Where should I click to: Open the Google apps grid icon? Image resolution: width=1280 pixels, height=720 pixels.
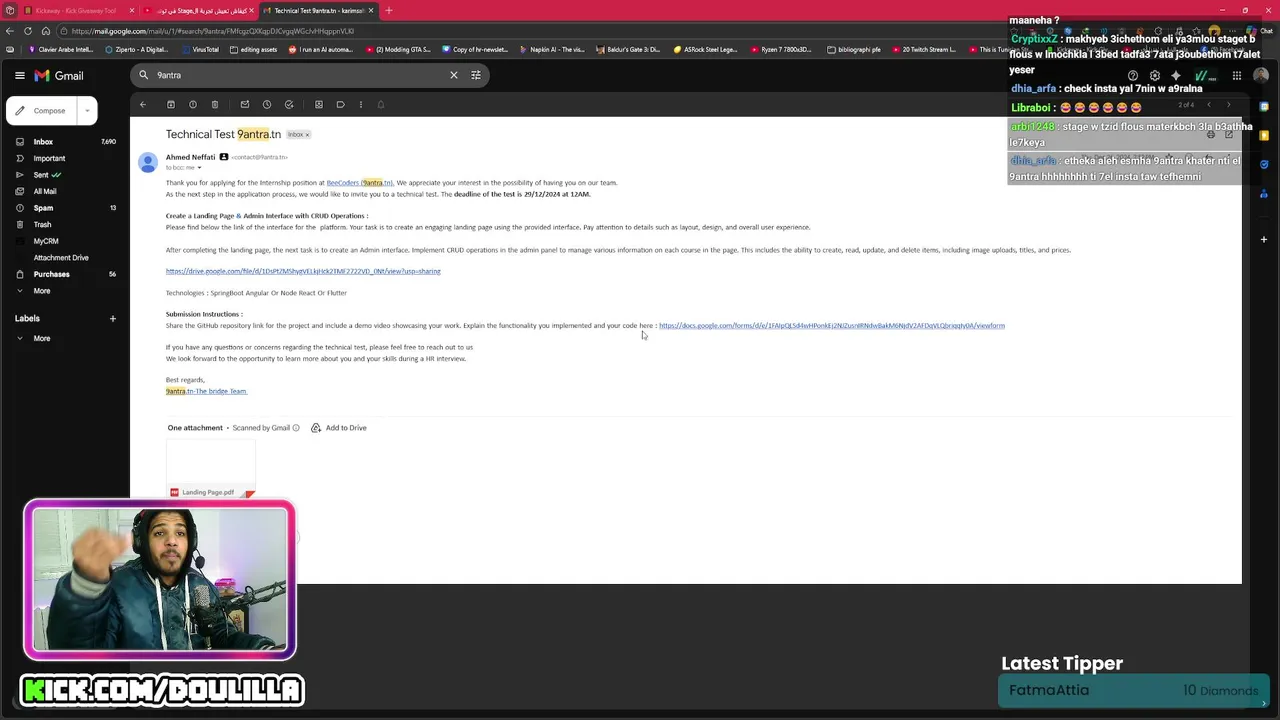1237,75
